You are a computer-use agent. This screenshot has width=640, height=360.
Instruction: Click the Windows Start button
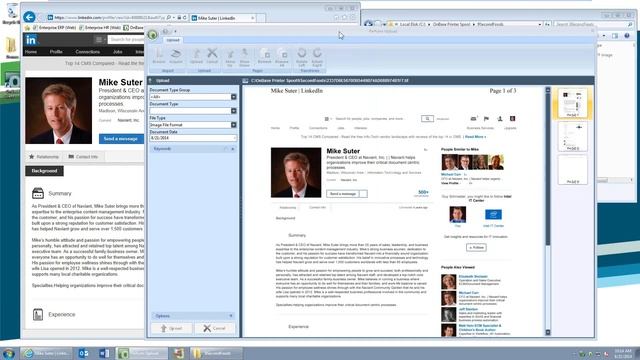(9, 353)
